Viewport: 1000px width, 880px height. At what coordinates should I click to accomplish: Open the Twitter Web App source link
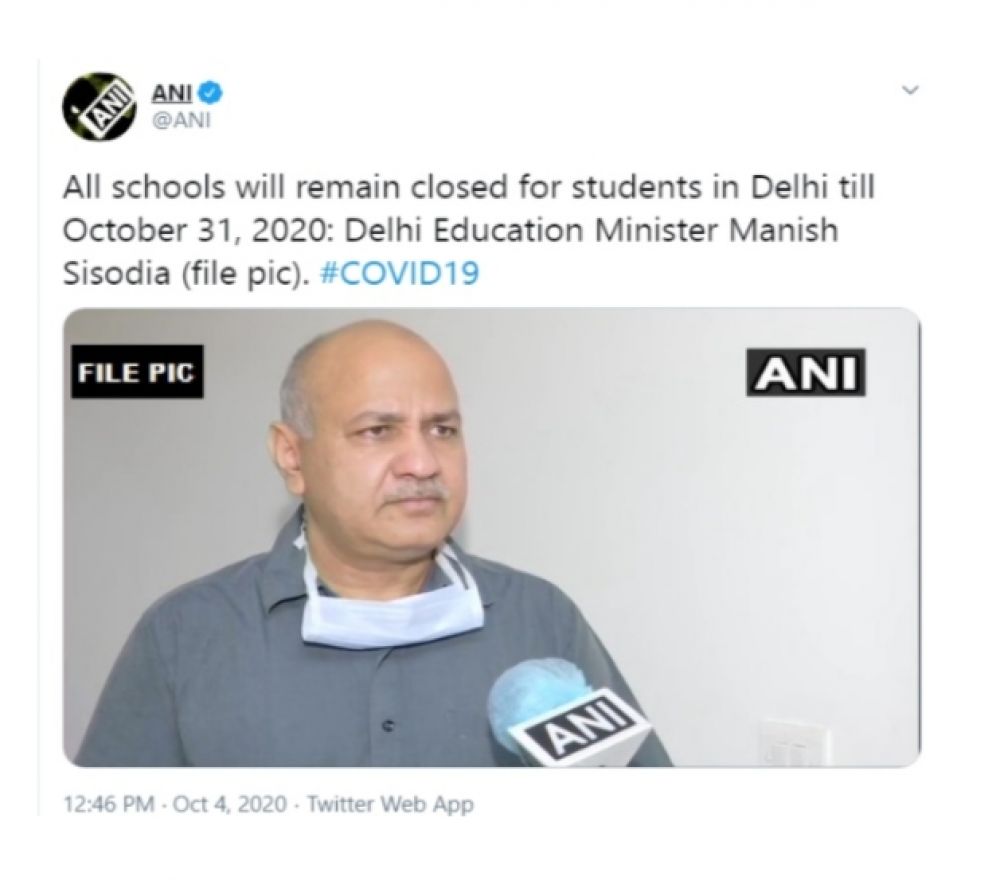click(x=390, y=804)
